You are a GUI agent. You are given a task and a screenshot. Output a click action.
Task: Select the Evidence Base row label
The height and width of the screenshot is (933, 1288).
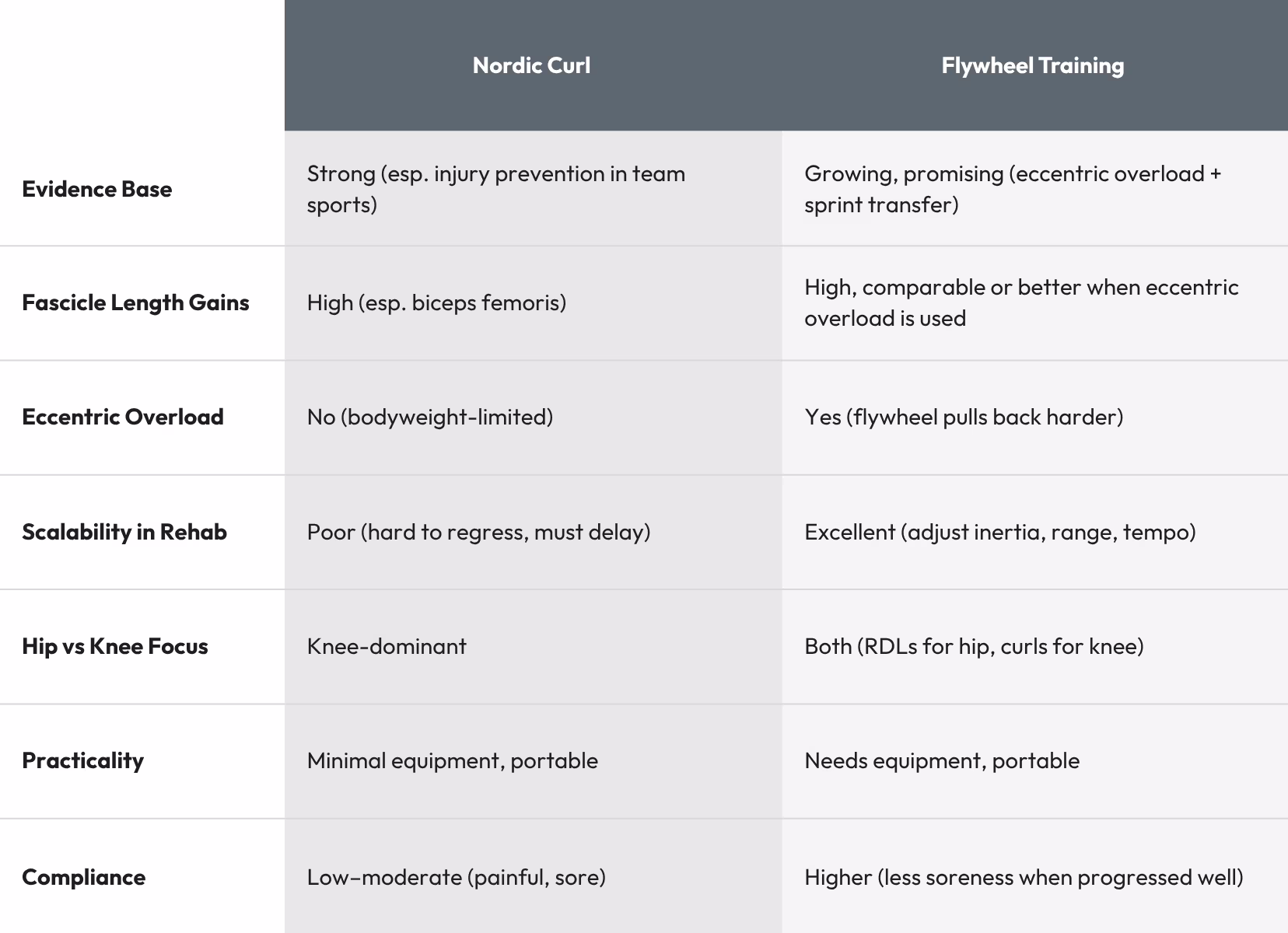(97, 189)
